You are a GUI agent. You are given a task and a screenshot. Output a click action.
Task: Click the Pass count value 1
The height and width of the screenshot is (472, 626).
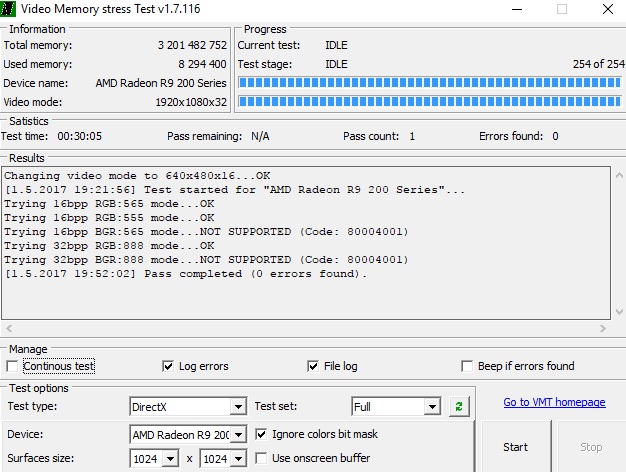(412, 136)
